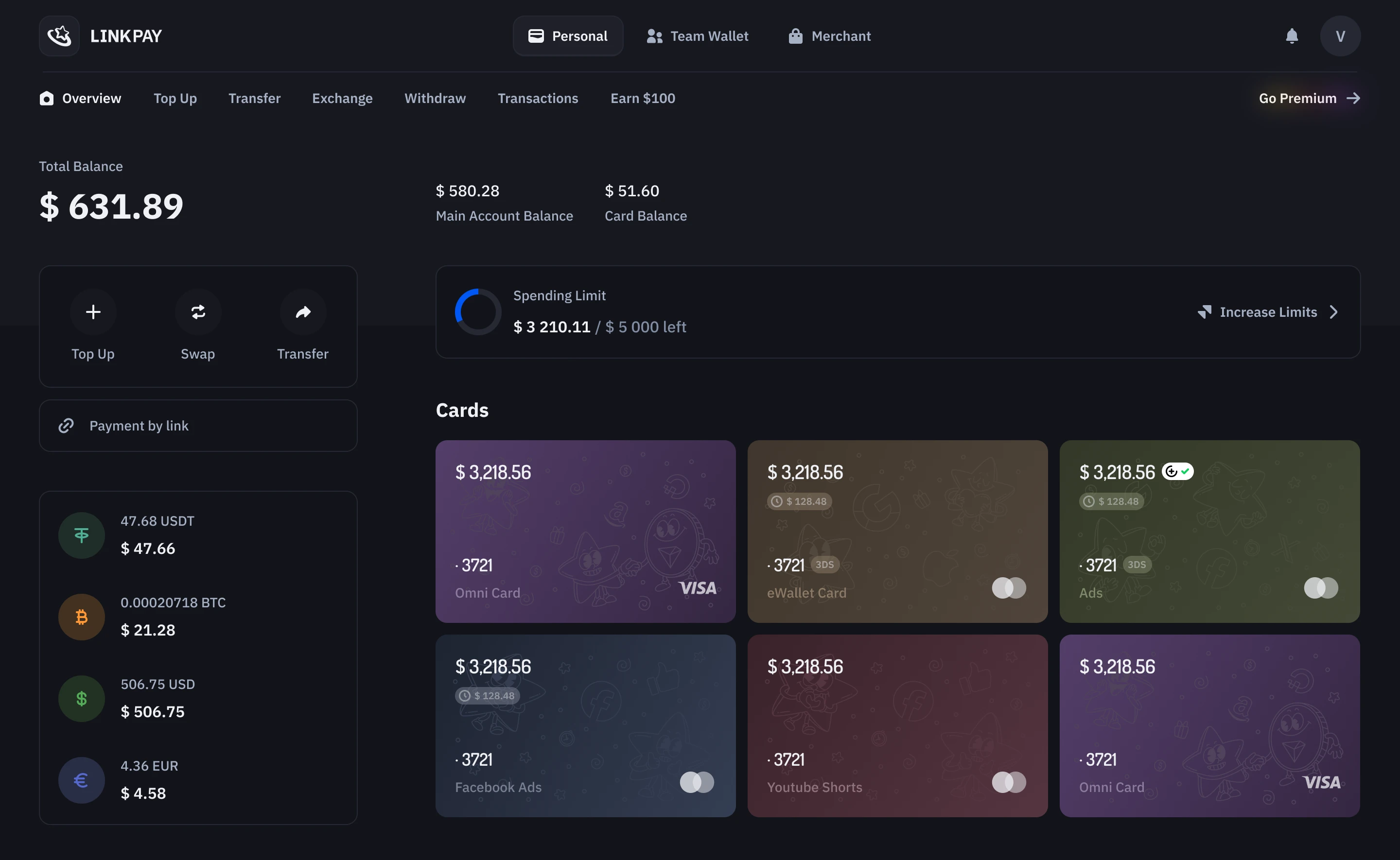
Task: Select the Euro EUR currency icon
Action: coord(81,780)
